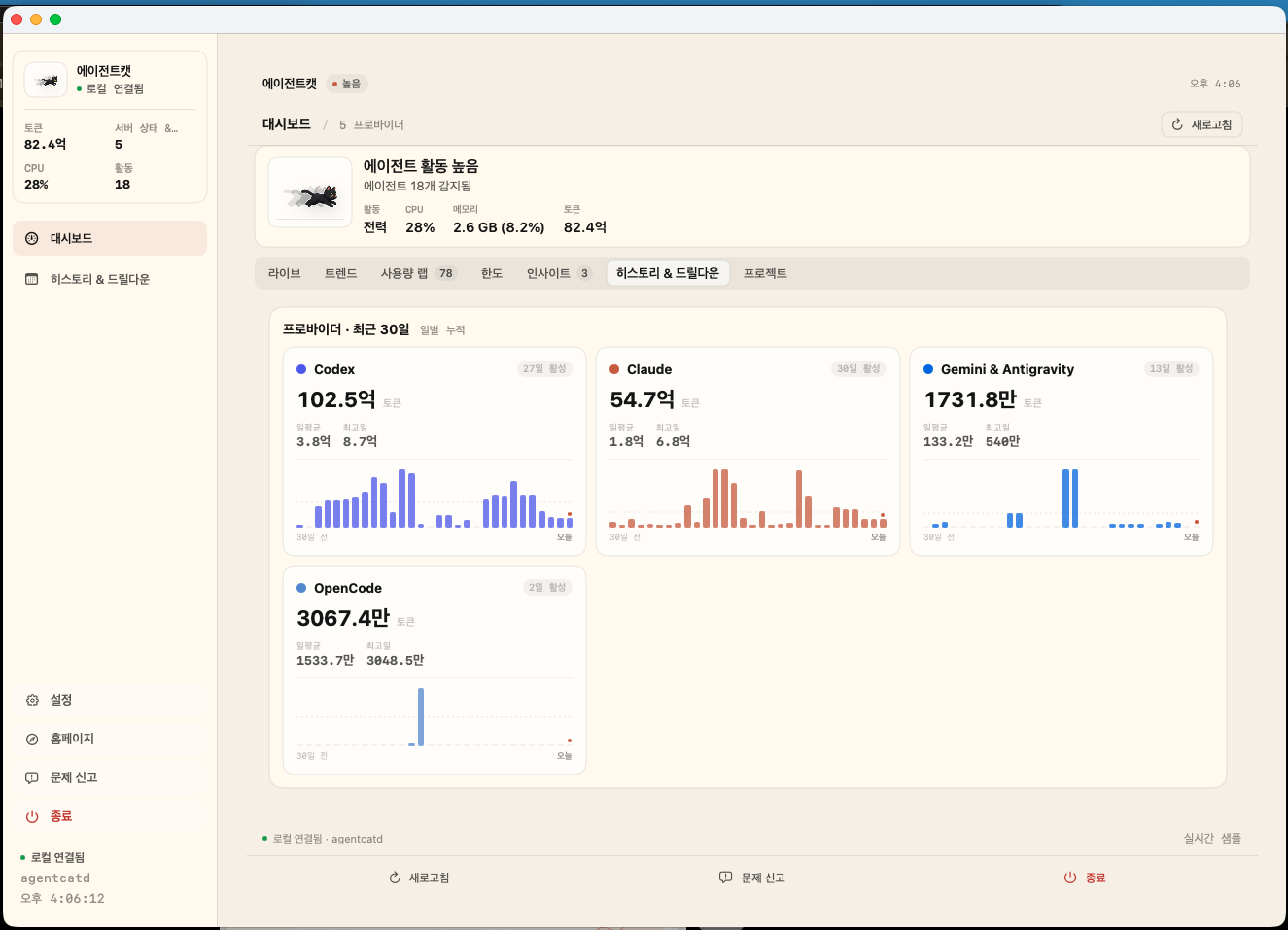Open 대시보드 in the left sidebar
The height and width of the screenshot is (930, 1288).
pos(110,238)
